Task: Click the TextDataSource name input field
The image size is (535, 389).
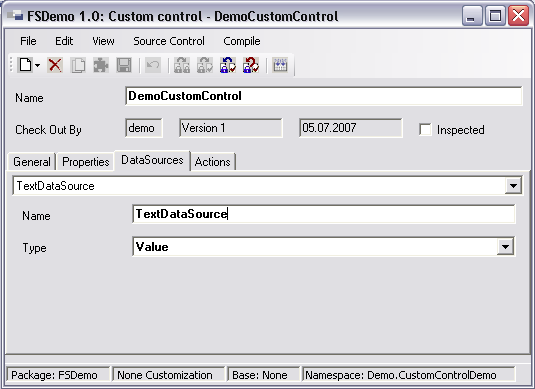Action: pos(323,214)
